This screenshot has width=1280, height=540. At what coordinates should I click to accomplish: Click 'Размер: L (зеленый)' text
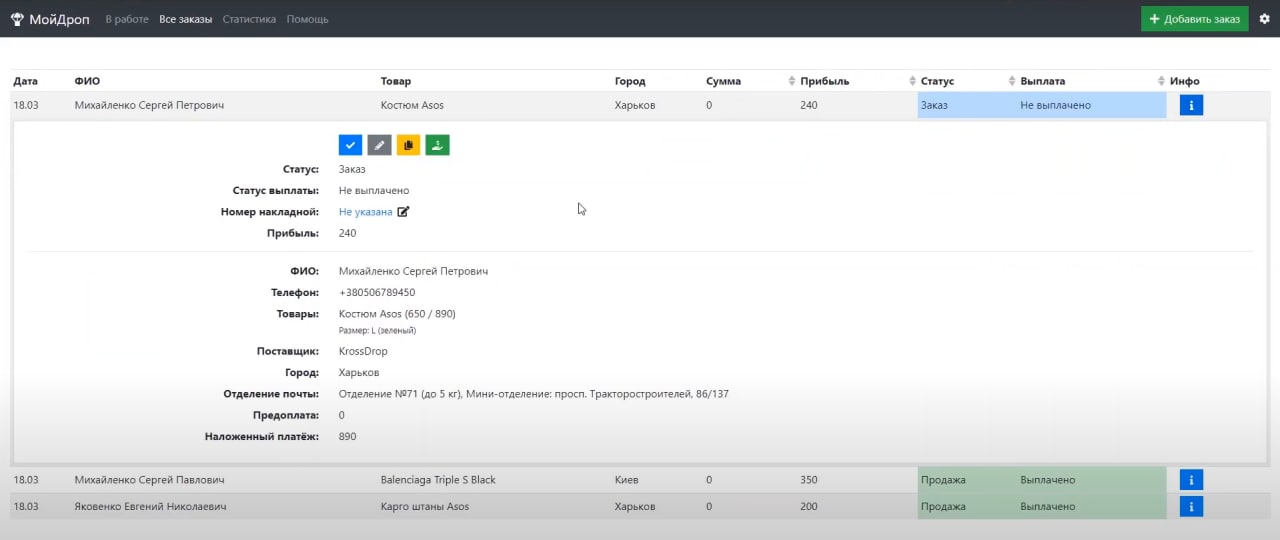tap(377, 330)
